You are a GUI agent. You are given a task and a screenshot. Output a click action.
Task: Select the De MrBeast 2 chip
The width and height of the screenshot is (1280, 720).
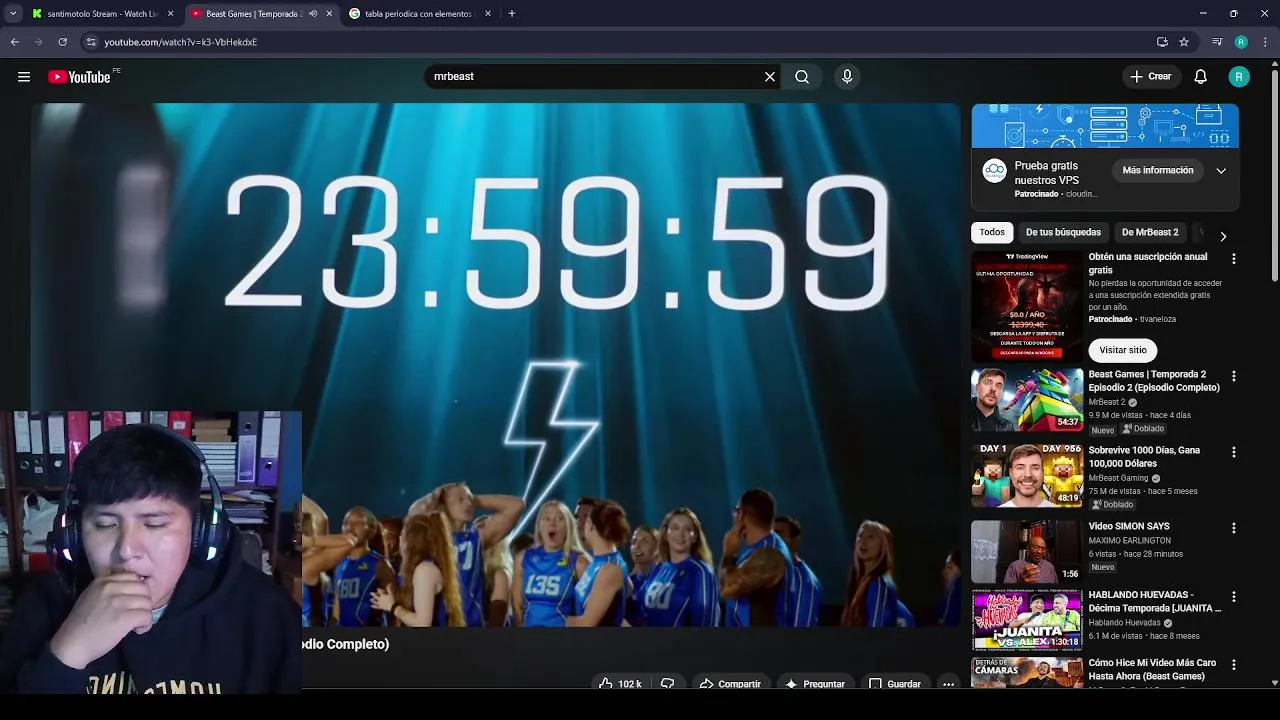tap(1150, 232)
